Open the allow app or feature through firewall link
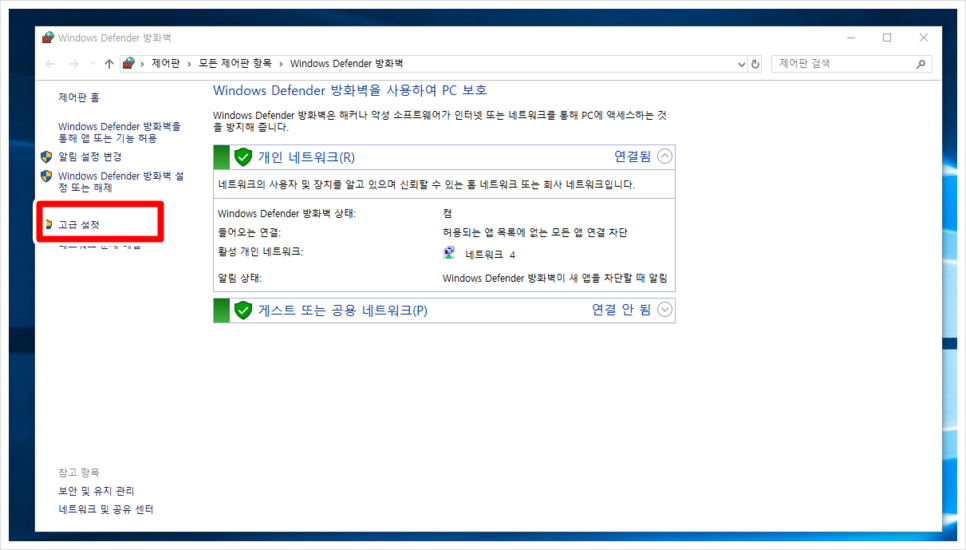 coord(120,132)
